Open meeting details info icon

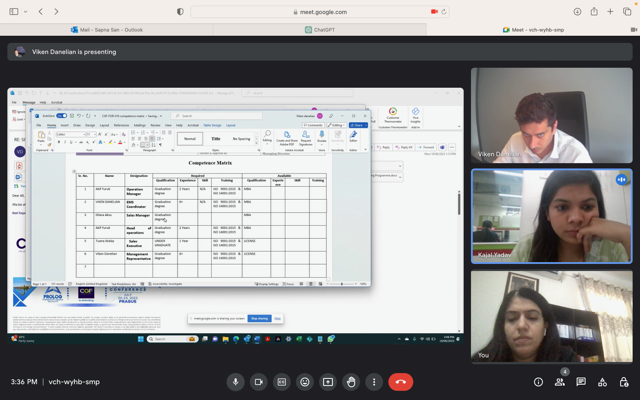point(538,382)
